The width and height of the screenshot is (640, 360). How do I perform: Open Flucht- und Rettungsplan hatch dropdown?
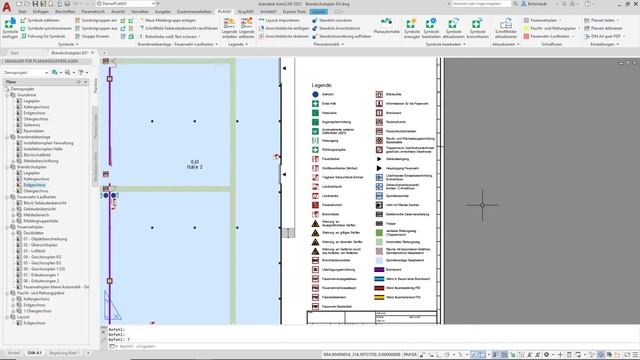pyautogui.click(x=579, y=28)
